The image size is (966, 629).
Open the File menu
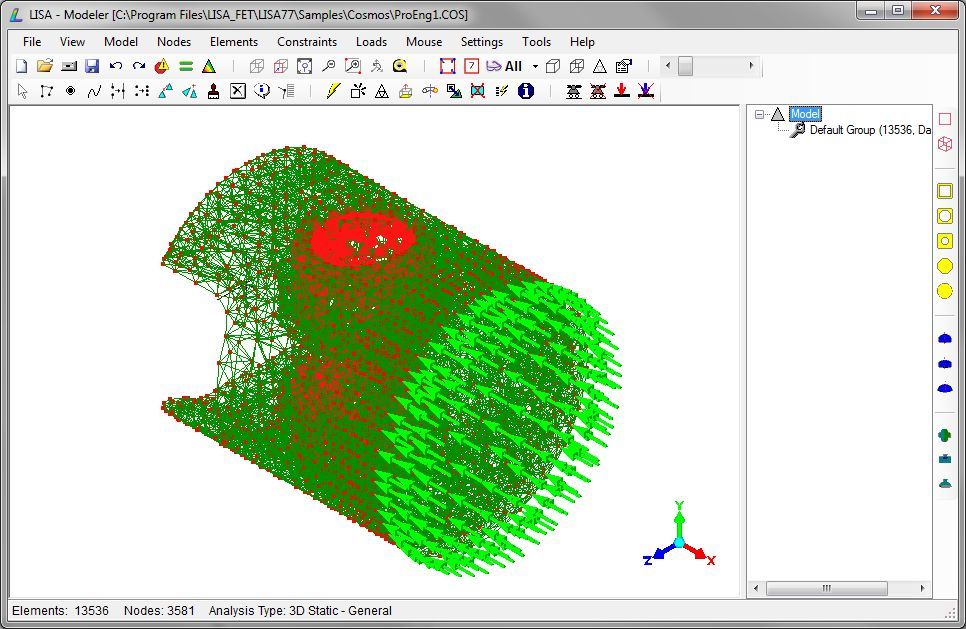coord(32,42)
